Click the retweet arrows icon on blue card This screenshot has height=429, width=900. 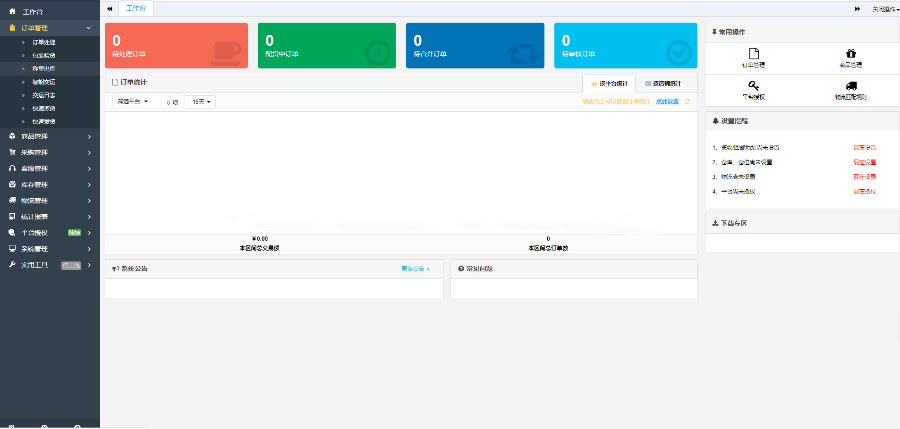(523, 53)
